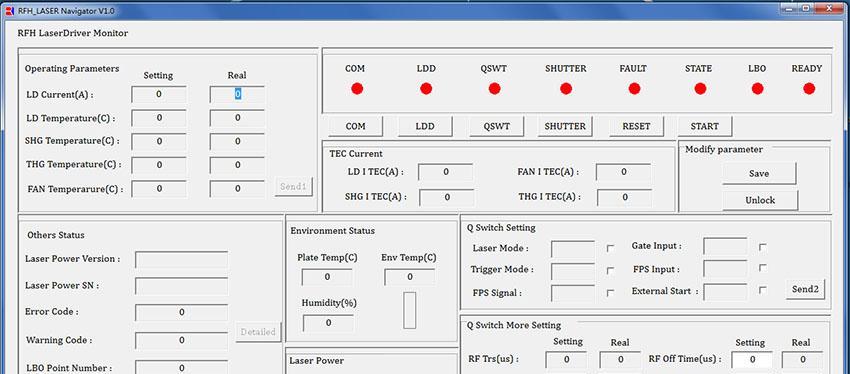The height and width of the screenshot is (374, 850).
Task: Click the Humidity(%) field
Action: pyautogui.click(x=329, y=323)
